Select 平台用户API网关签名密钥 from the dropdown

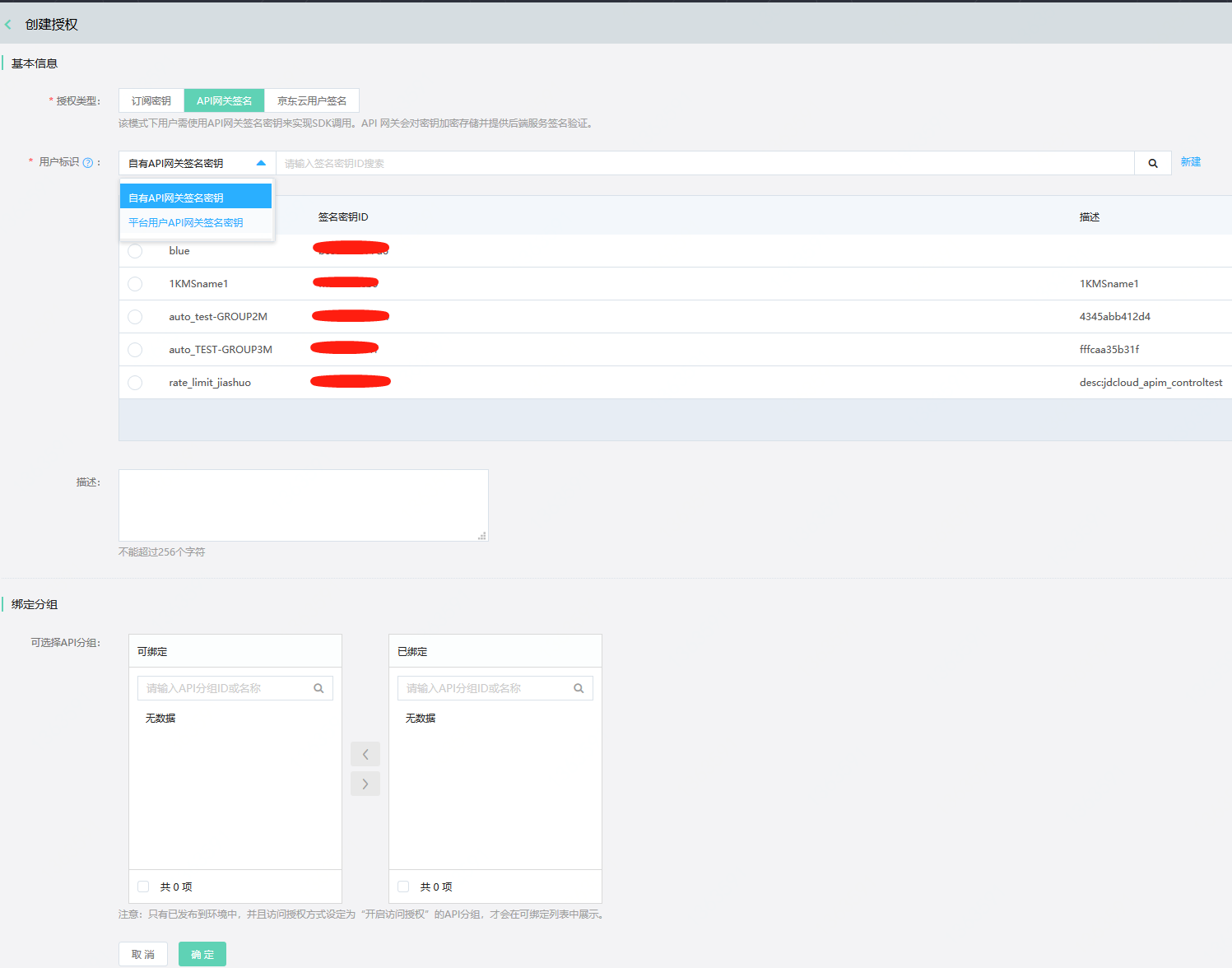coord(185,222)
